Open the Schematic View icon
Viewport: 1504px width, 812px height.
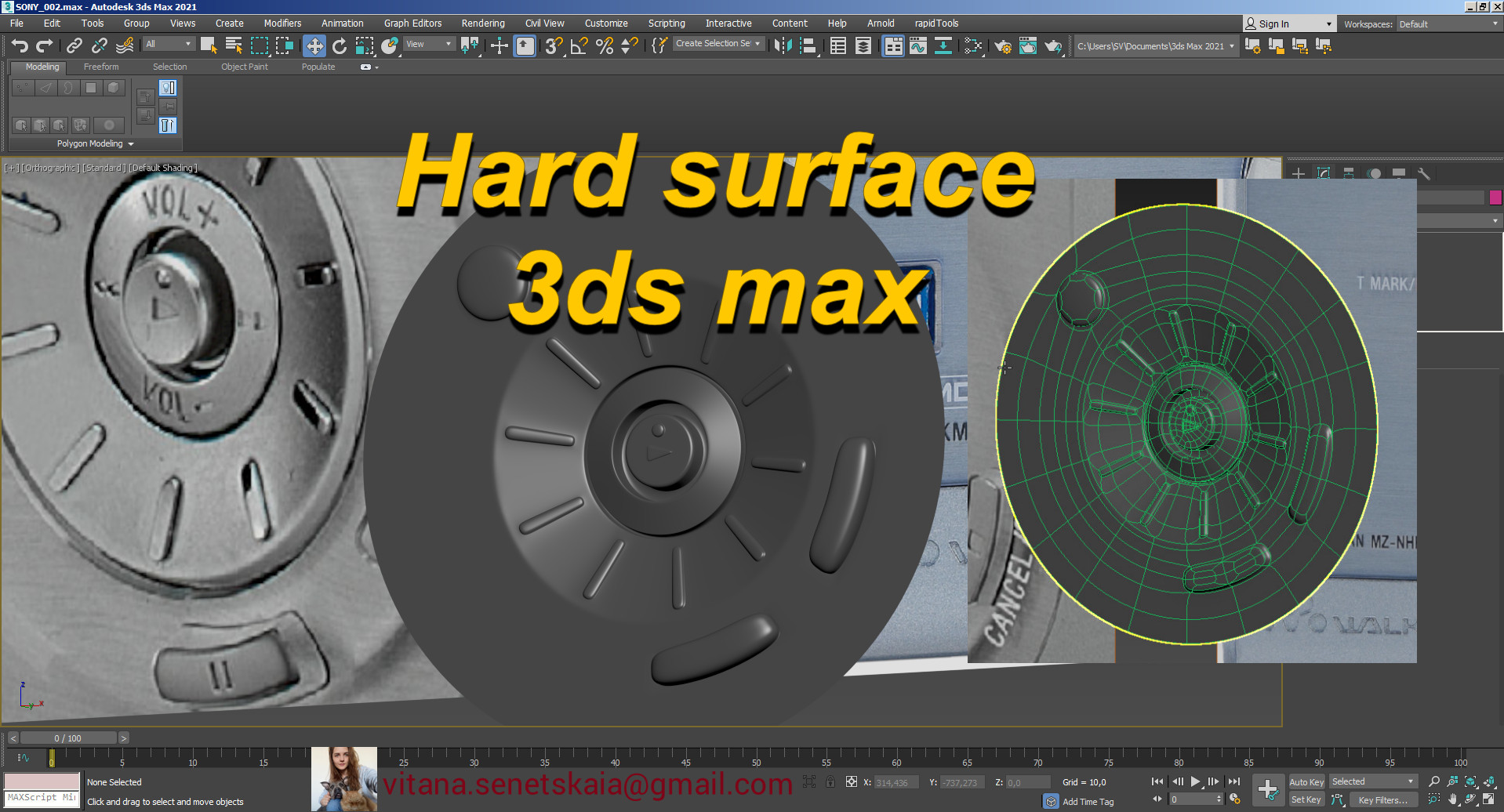[943, 45]
